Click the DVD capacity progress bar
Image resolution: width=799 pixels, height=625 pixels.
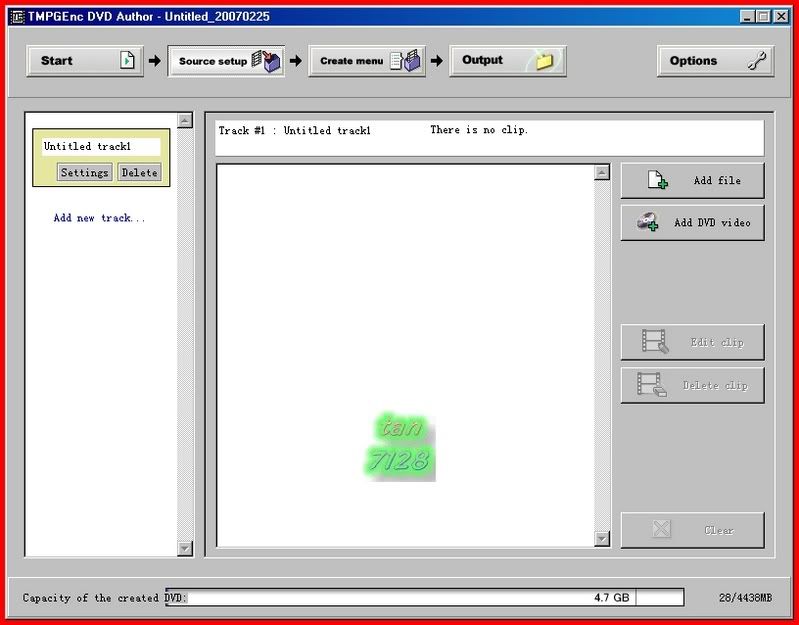(424, 597)
